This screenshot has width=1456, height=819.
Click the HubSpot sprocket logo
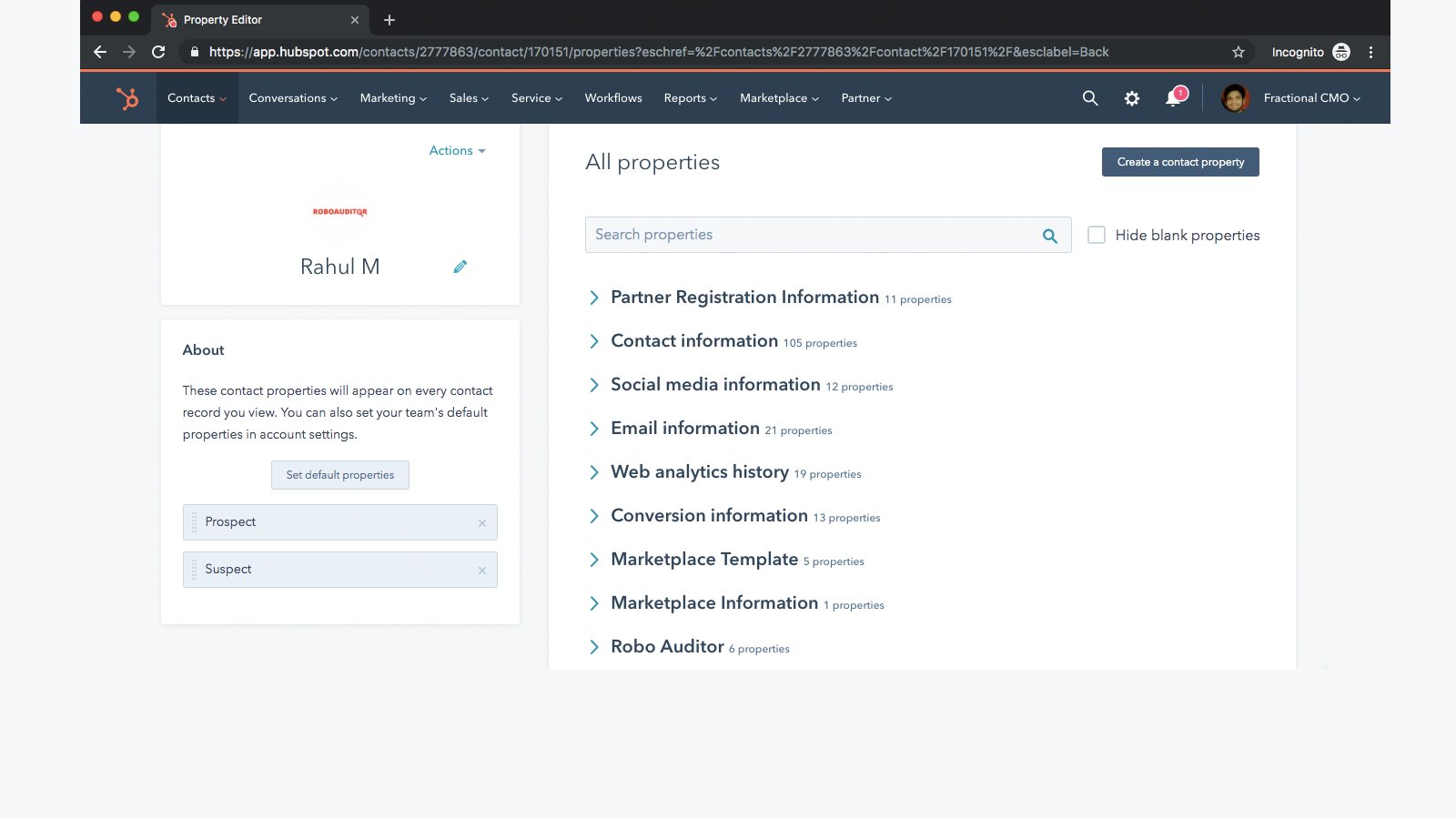click(x=127, y=97)
